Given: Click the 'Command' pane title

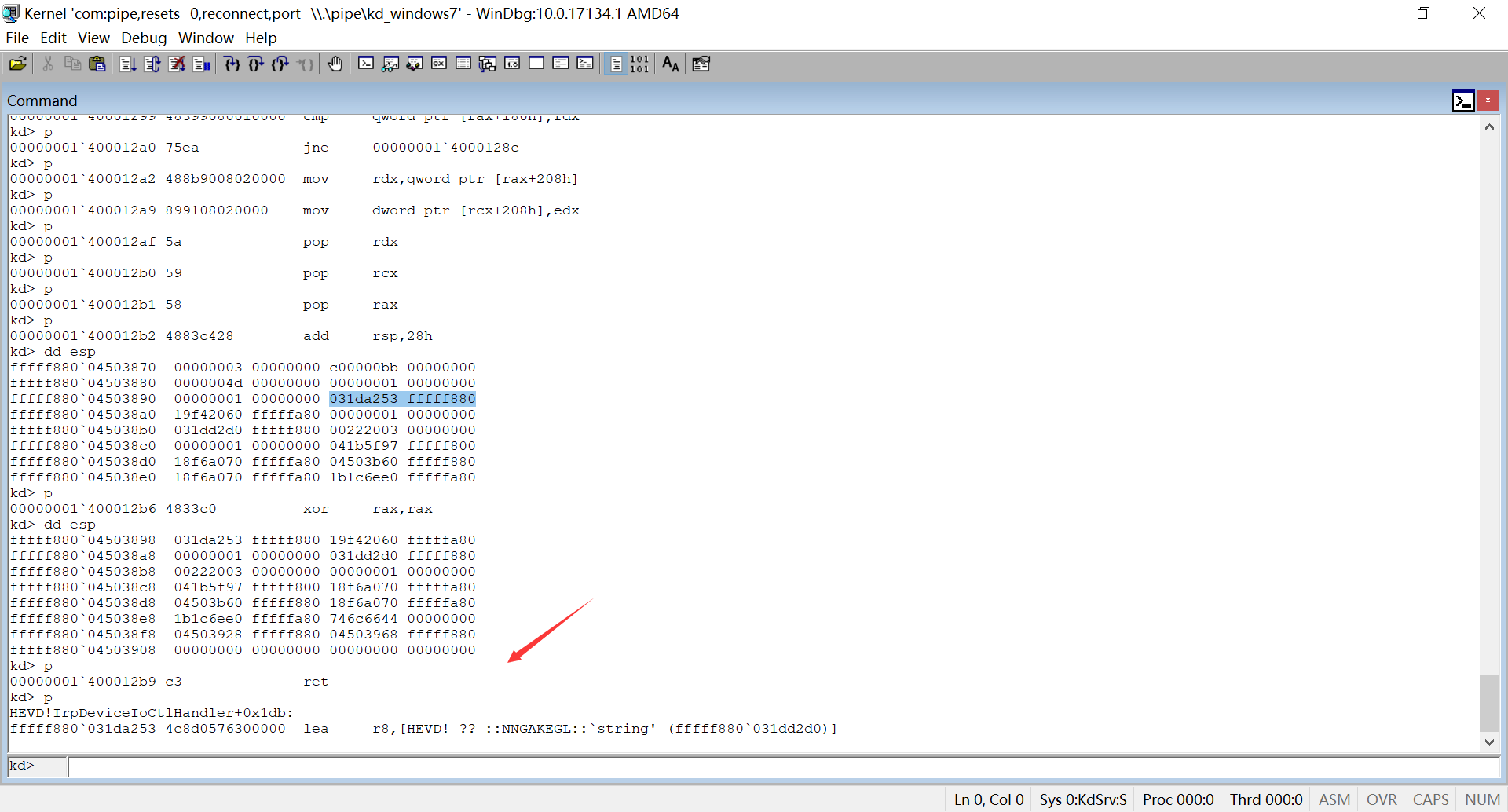Looking at the screenshot, I should (x=42, y=101).
